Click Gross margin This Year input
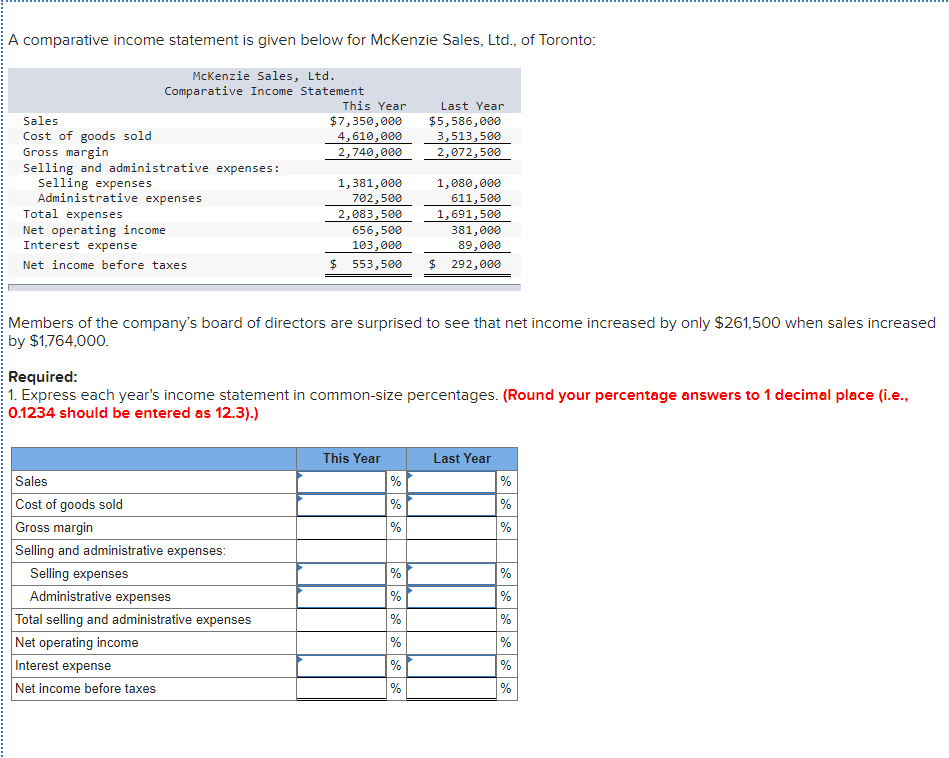Viewport: 949px width, 758px height. point(341,527)
